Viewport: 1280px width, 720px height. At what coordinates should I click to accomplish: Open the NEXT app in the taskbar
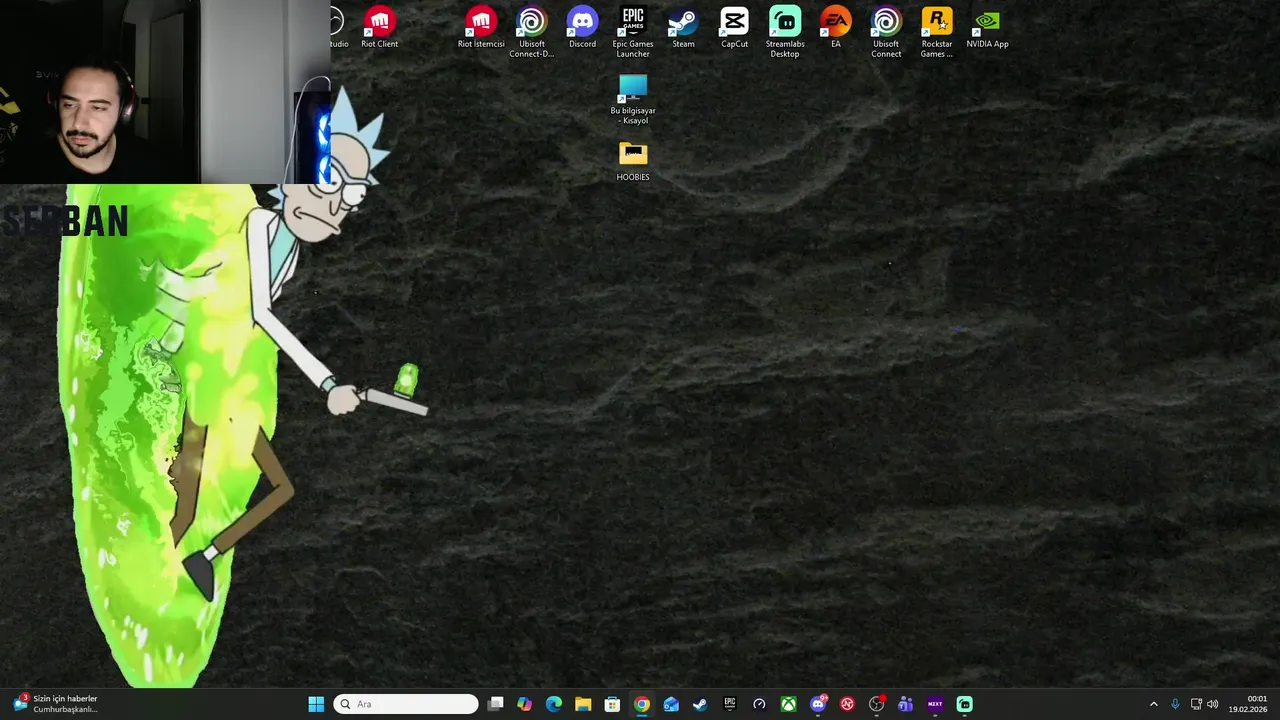click(x=935, y=704)
